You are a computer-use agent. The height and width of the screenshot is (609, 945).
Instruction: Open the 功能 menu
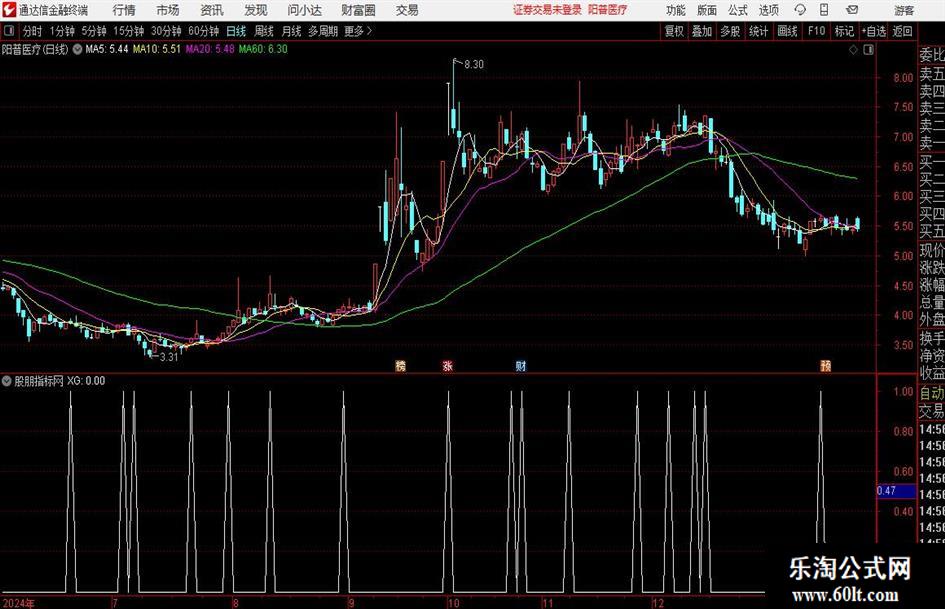coord(676,10)
